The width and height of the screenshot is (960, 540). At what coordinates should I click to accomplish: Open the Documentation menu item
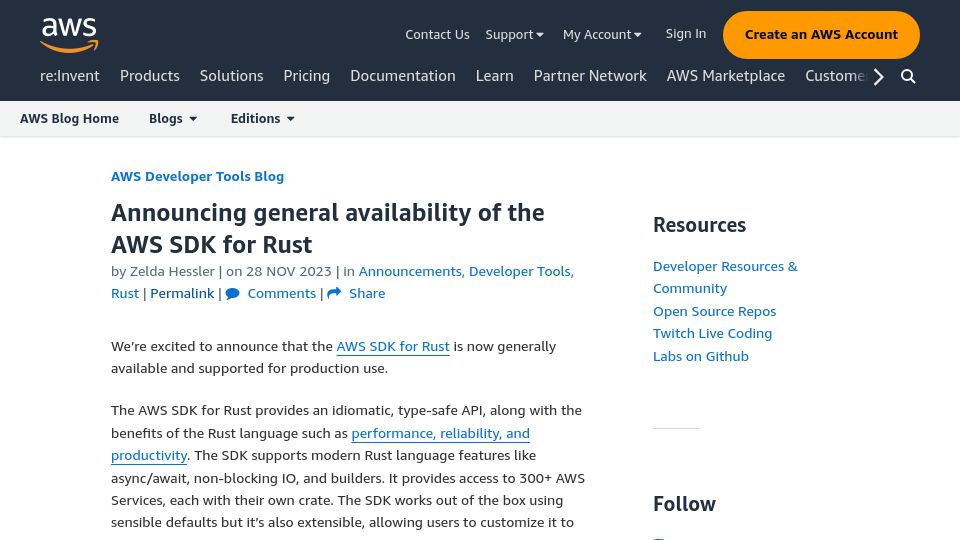[403, 76]
